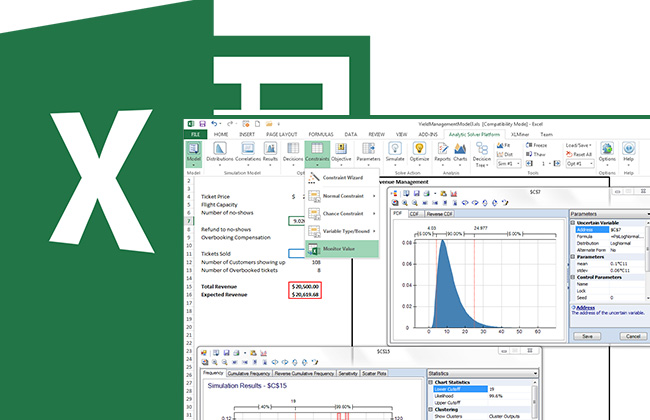Viewport: 650px width, 420px height.
Task: Open the Sim #1 dropdown
Action: pyautogui.click(x=509, y=164)
